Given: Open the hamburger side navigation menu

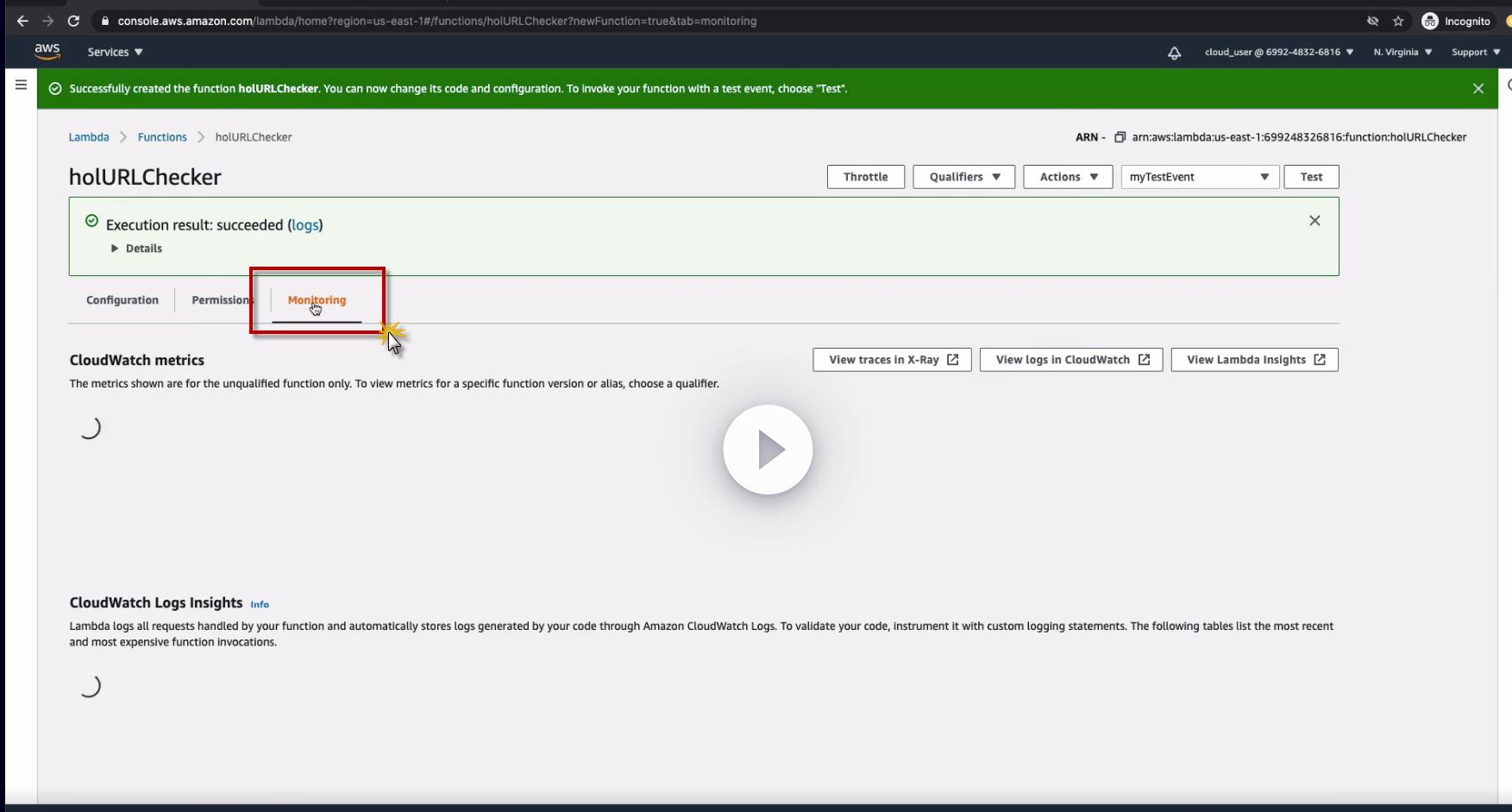Looking at the screenshot, I should (22, 85).
